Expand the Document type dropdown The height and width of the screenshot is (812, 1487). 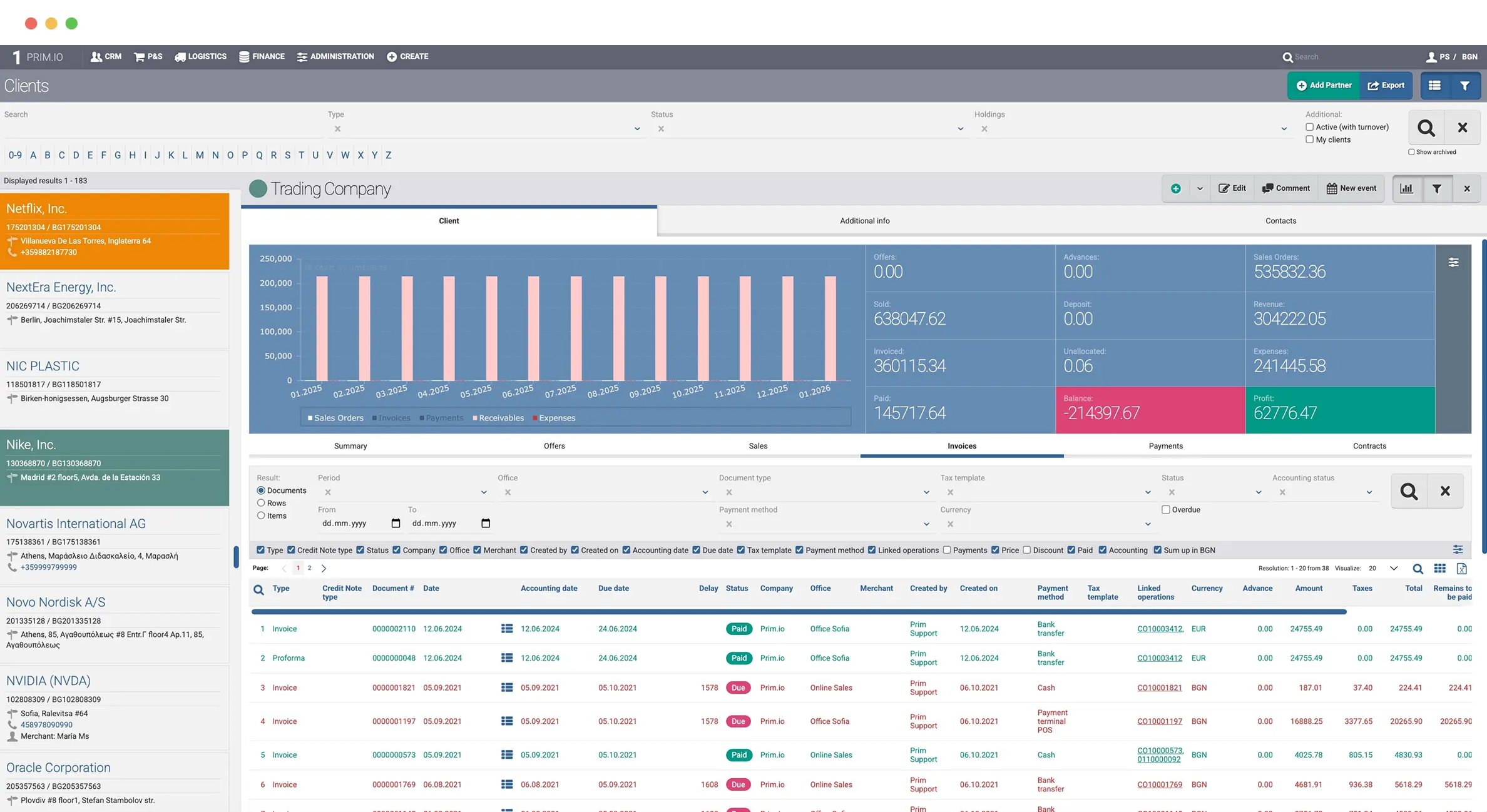926,492
